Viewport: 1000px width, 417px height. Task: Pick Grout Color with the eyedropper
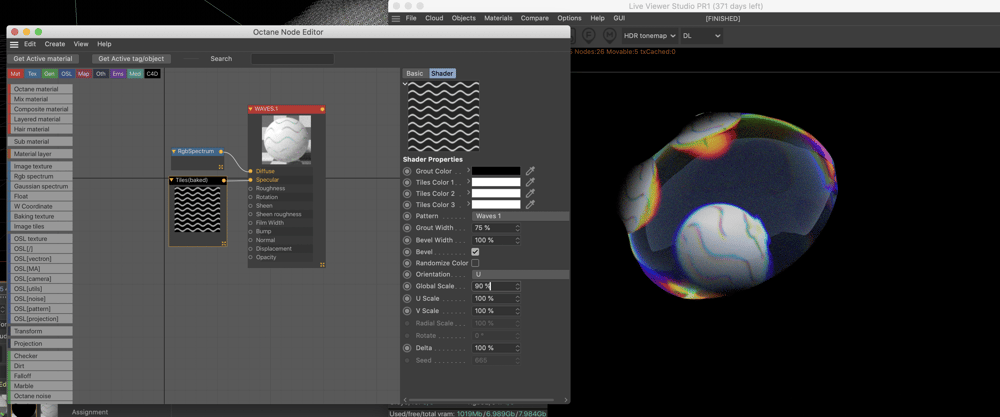(x=529, y=171)
